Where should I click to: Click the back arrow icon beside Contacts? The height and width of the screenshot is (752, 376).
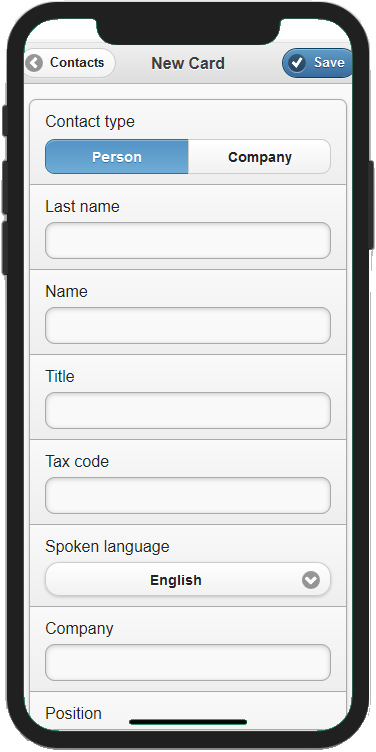(x=34, y=63)
